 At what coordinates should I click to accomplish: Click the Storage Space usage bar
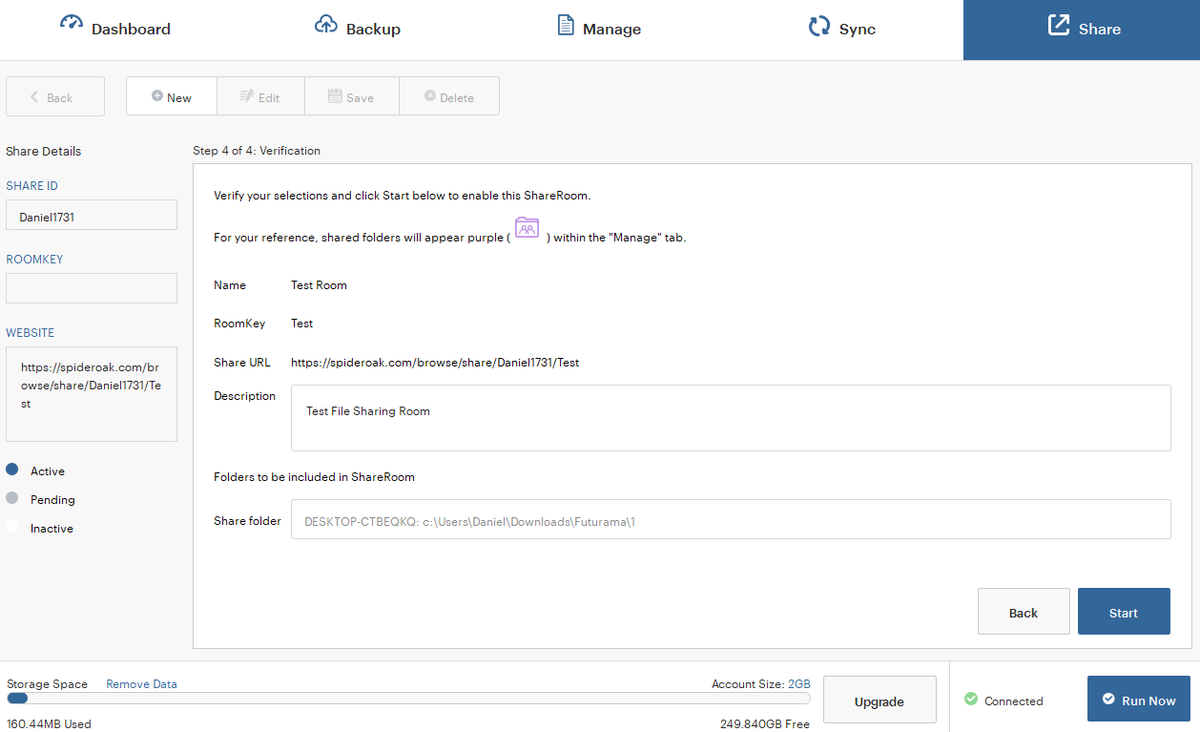point(400,698)
